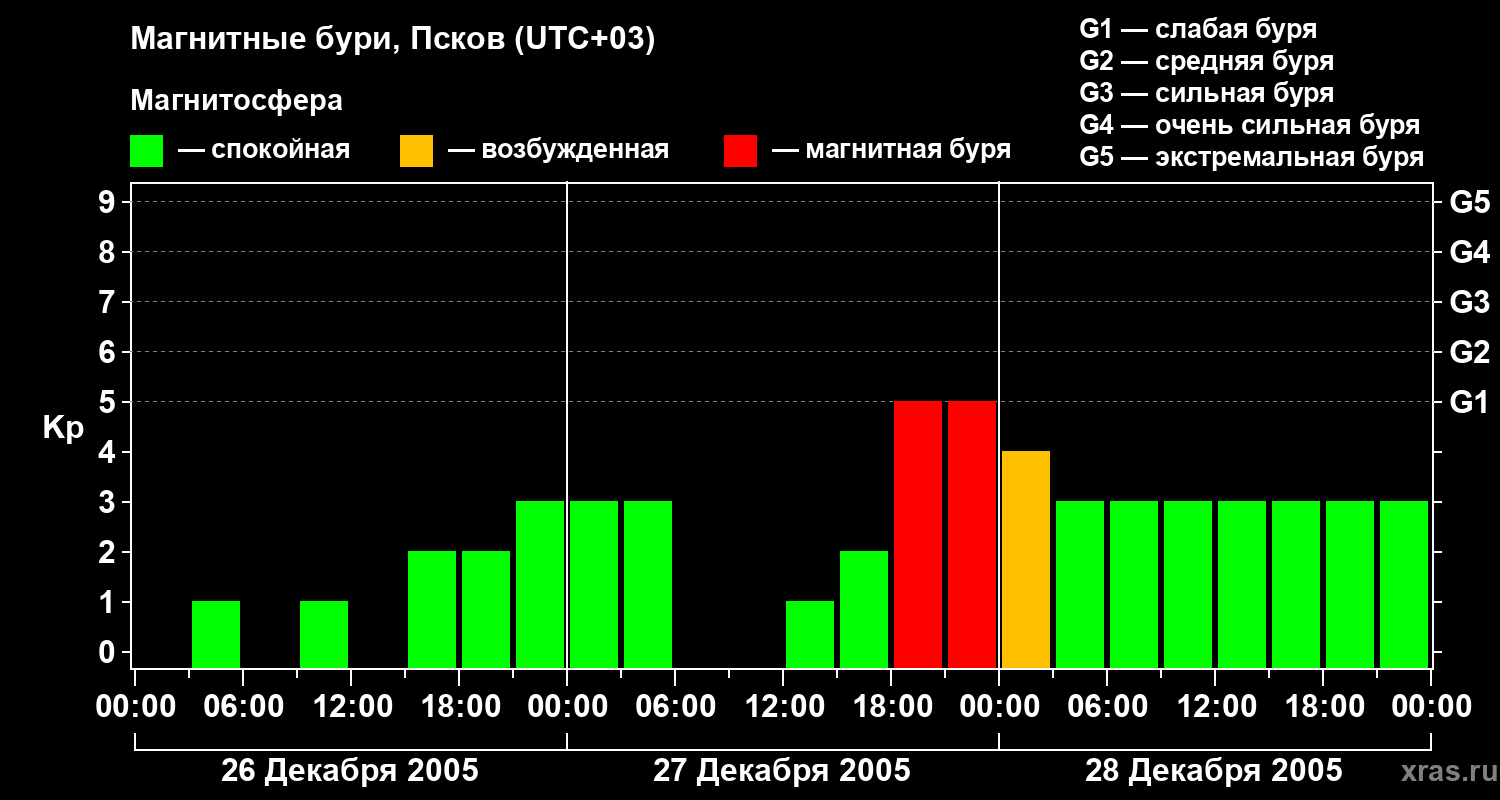
Task: Click the green bar for 15:00–18:00 on 26 December
Action: 432,609
